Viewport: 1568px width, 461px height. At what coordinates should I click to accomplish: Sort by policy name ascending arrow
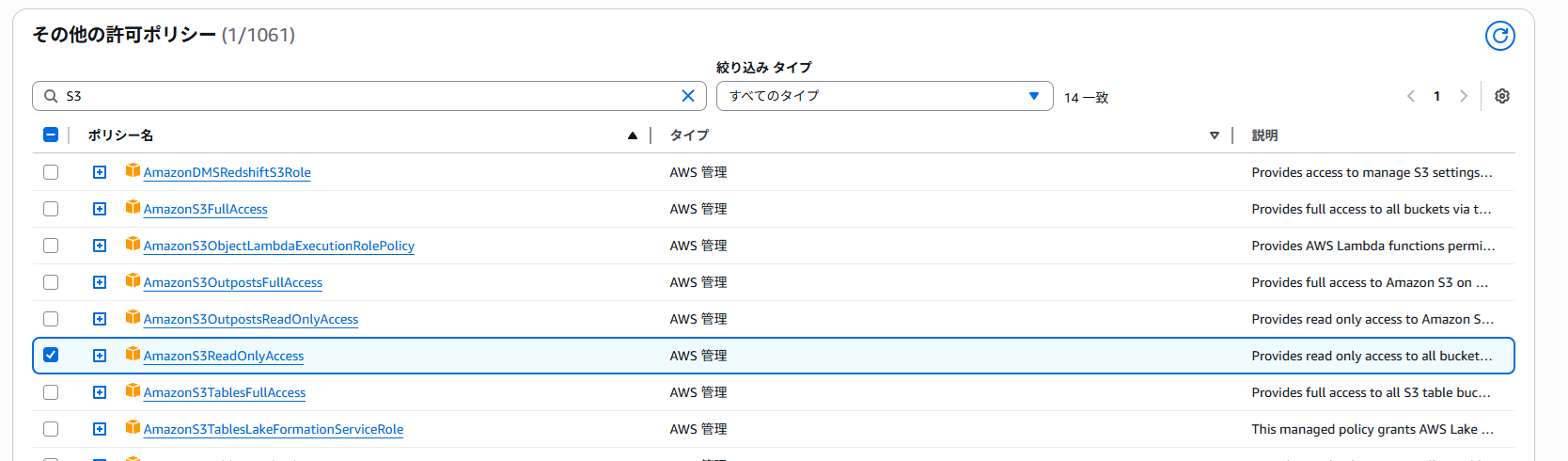coord(633,135)
